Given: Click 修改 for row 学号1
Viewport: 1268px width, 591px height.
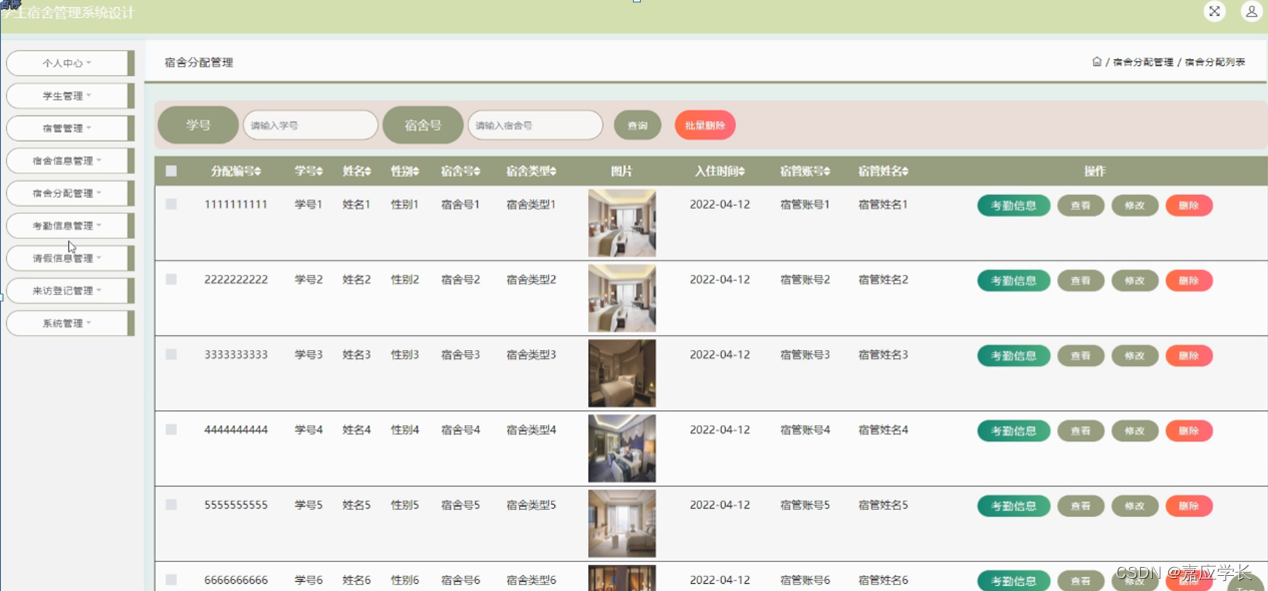Looking at the screenshot, I should click(1135, 205).
